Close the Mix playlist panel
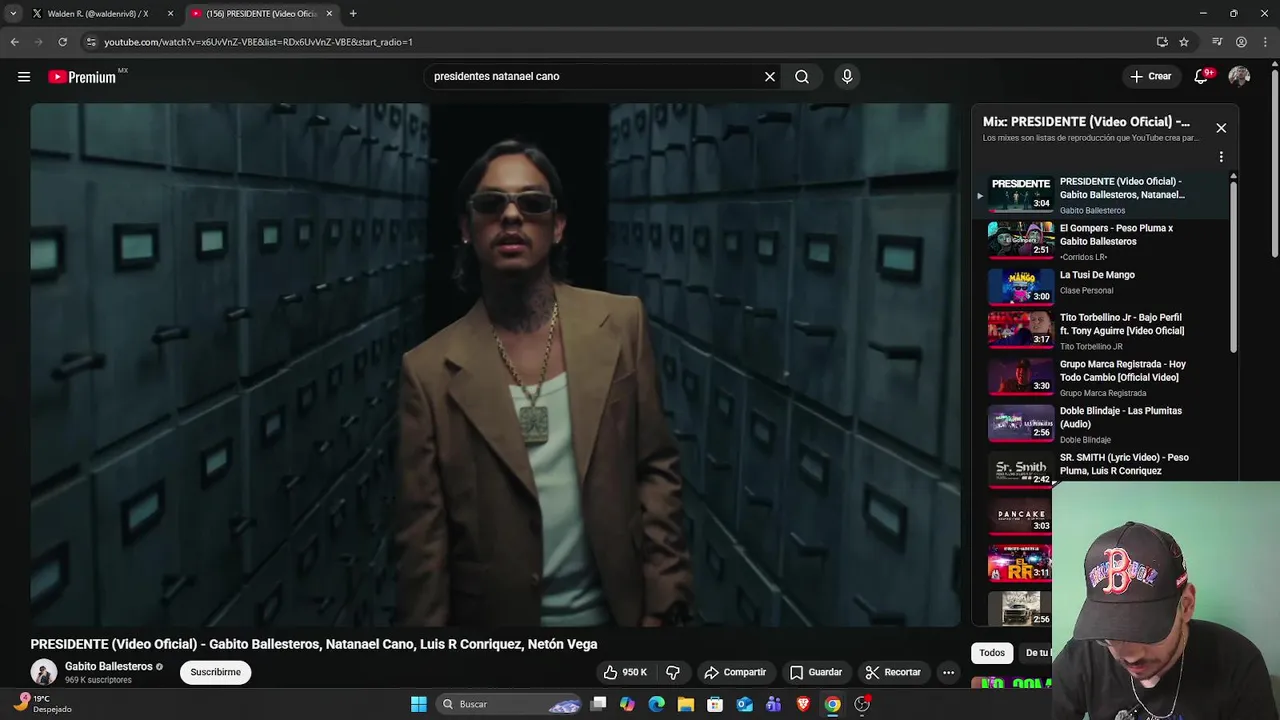The image size is (1280, 720). click(1221, 128)
